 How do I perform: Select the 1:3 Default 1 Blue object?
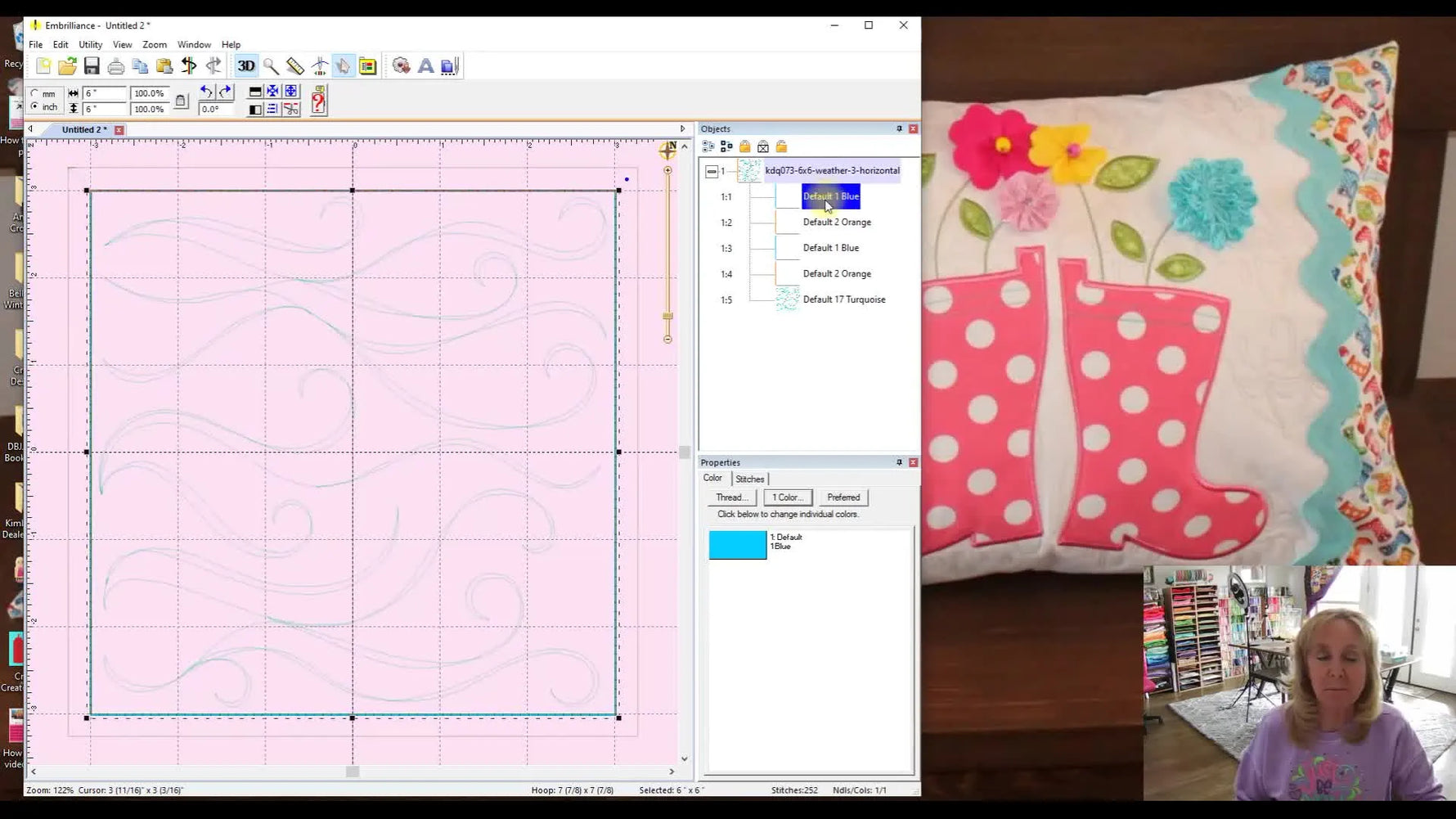(x=831, y=248)
